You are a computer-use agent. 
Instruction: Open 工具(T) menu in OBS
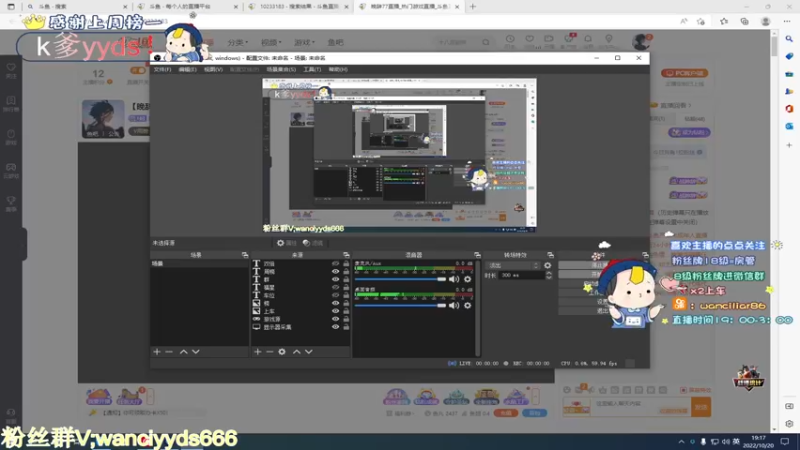[x=312, y=69]
